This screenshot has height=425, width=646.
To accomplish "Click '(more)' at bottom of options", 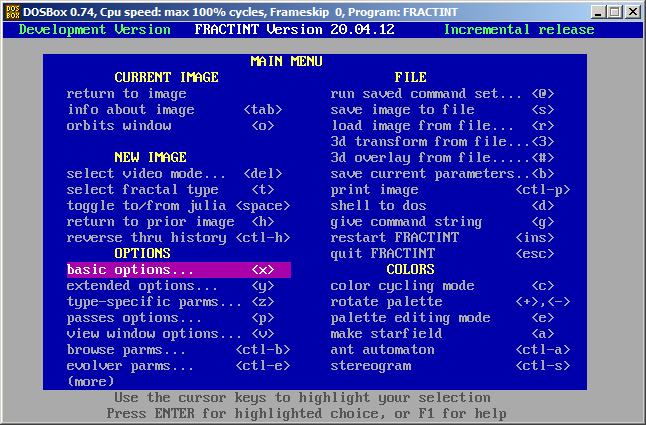I will pos(91,382).
